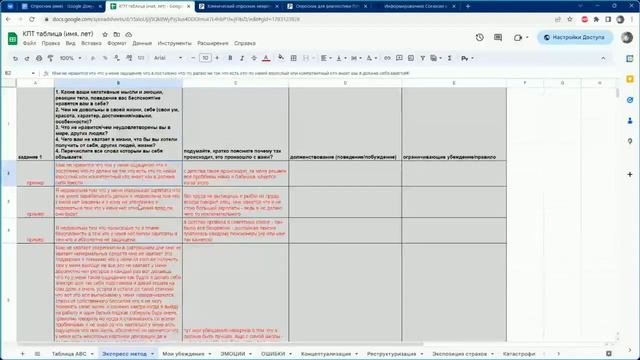Click the name box cell reference
Screen dimensions: 640x360
tap(20, 73)
